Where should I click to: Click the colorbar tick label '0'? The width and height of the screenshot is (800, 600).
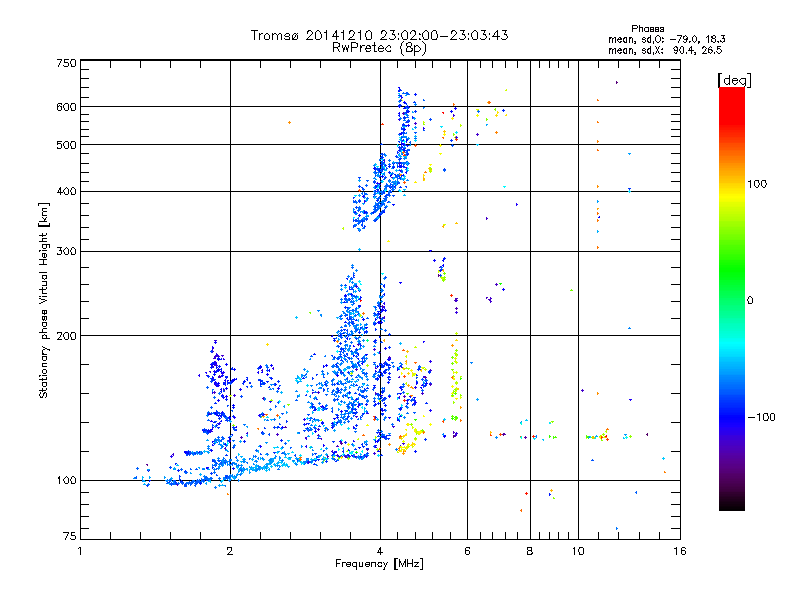(750, 300)
